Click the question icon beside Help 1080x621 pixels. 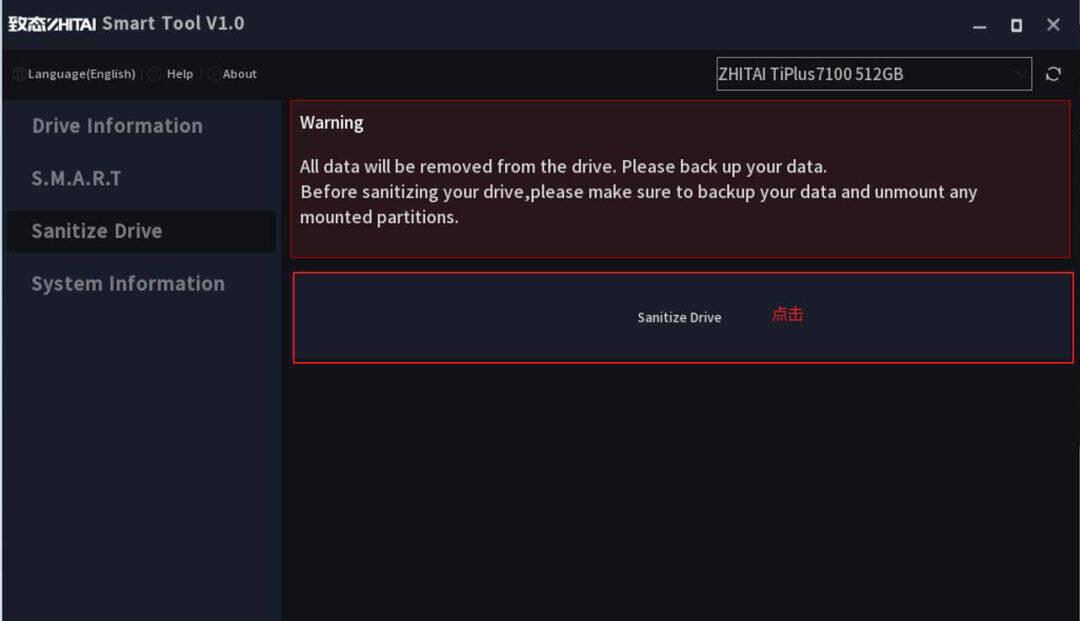pos(155,74)
